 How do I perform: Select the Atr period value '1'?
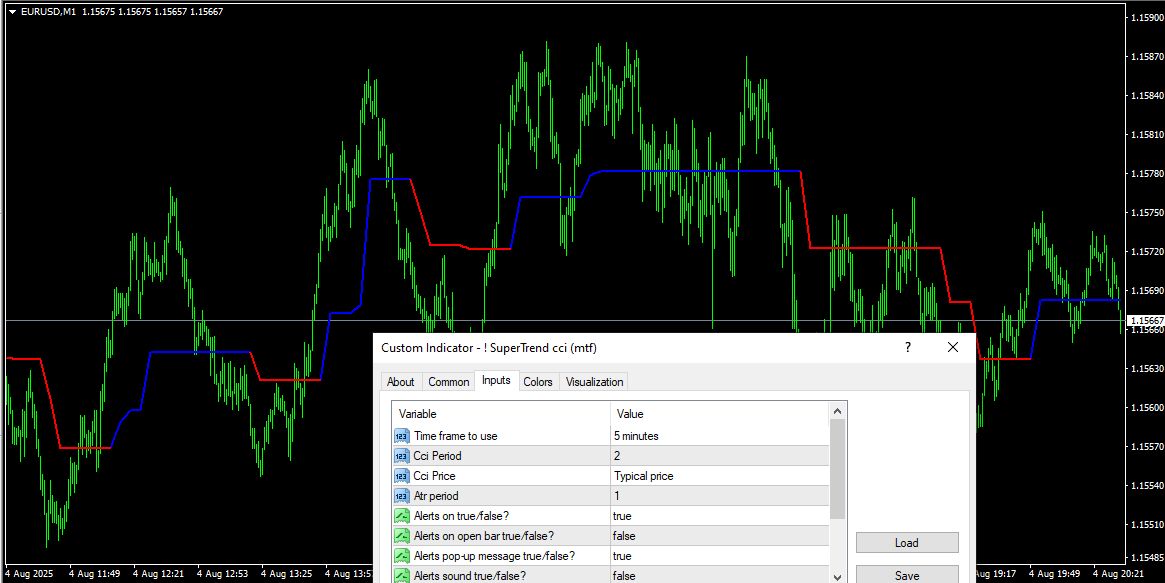pyautogui.click(x=720, y=496)
